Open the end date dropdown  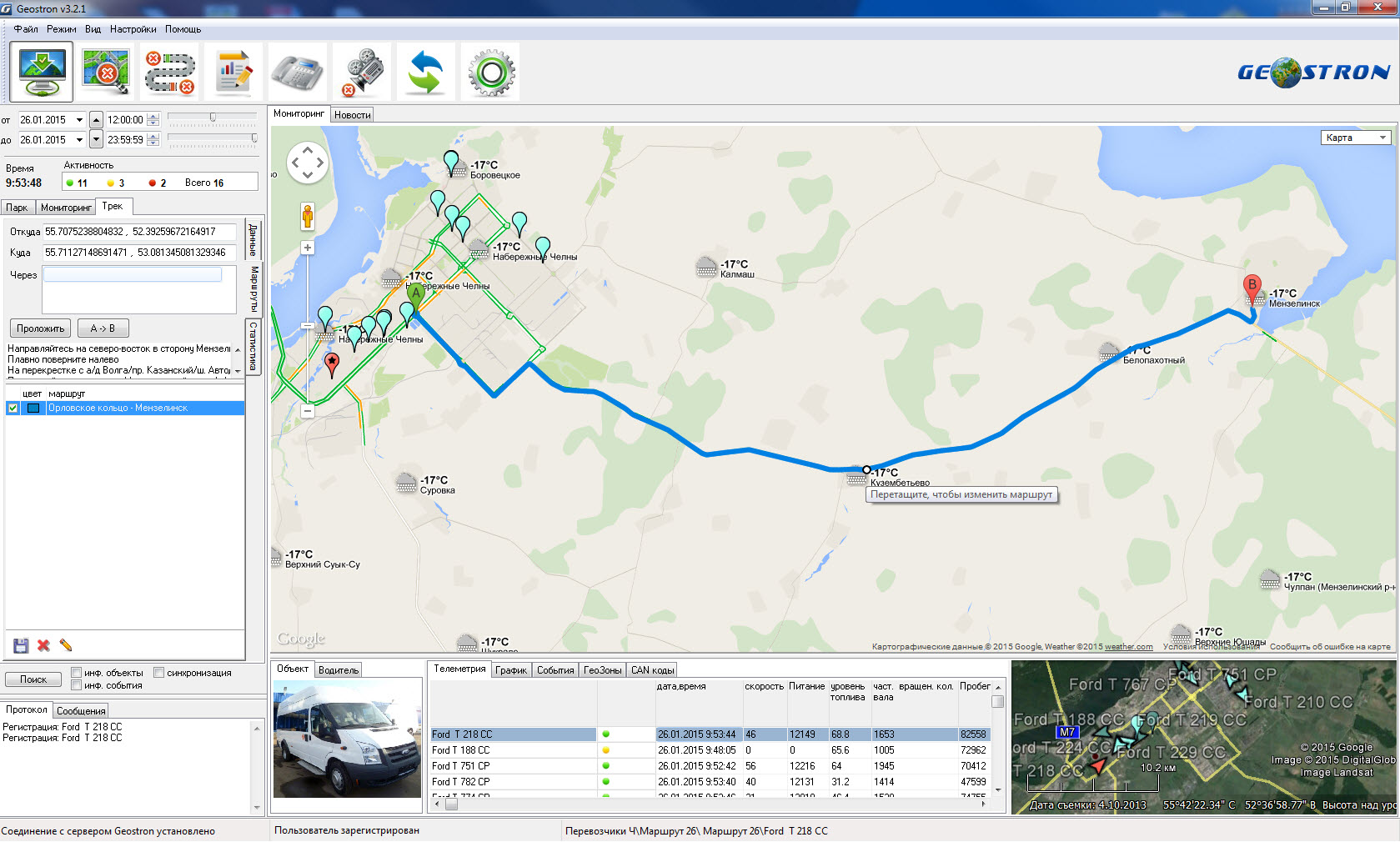[x=79, y=140]
